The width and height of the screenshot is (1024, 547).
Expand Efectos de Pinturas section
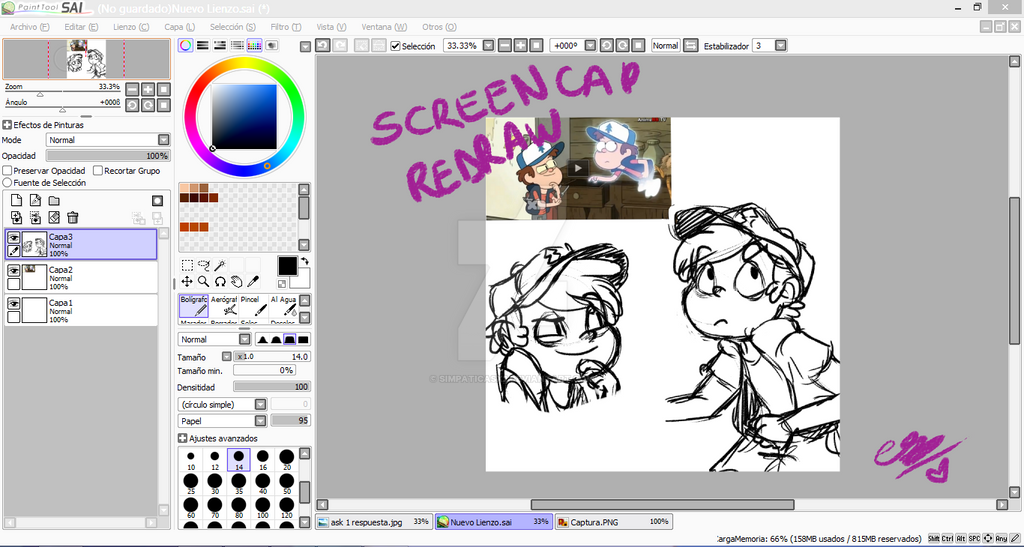7,125
